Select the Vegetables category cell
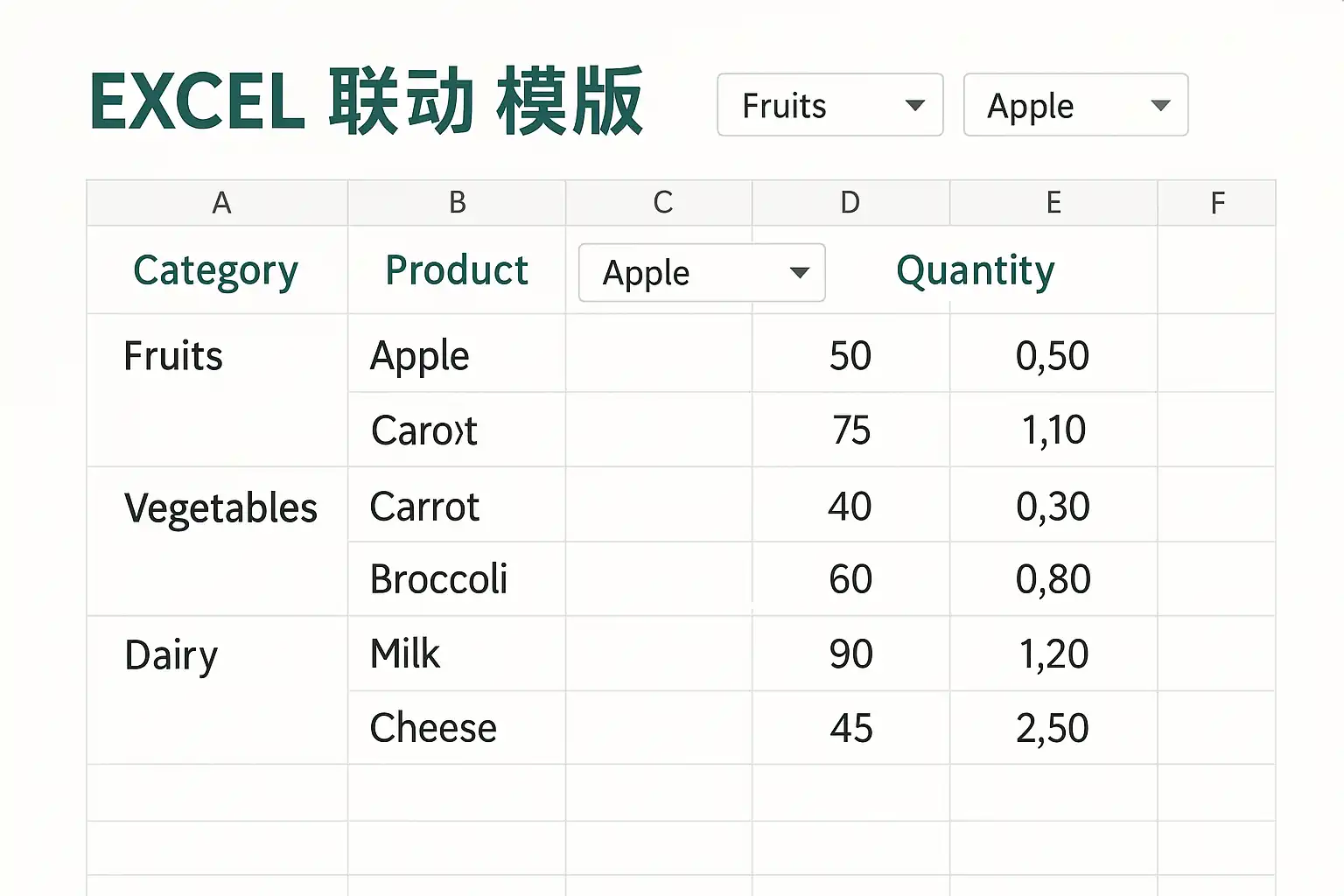Screen dimensions: 1344x896 pyautogui.click(x=218, y=541)
